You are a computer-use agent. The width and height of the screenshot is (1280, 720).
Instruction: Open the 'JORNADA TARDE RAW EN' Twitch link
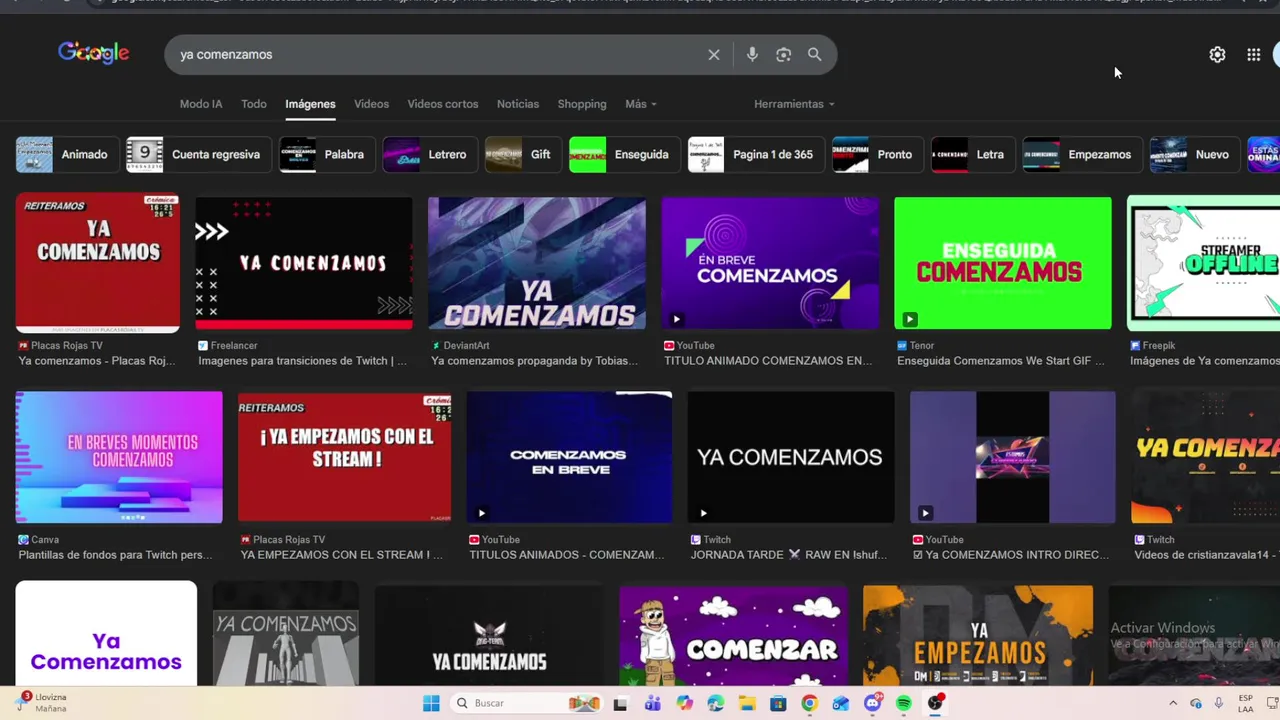(789, 555)
